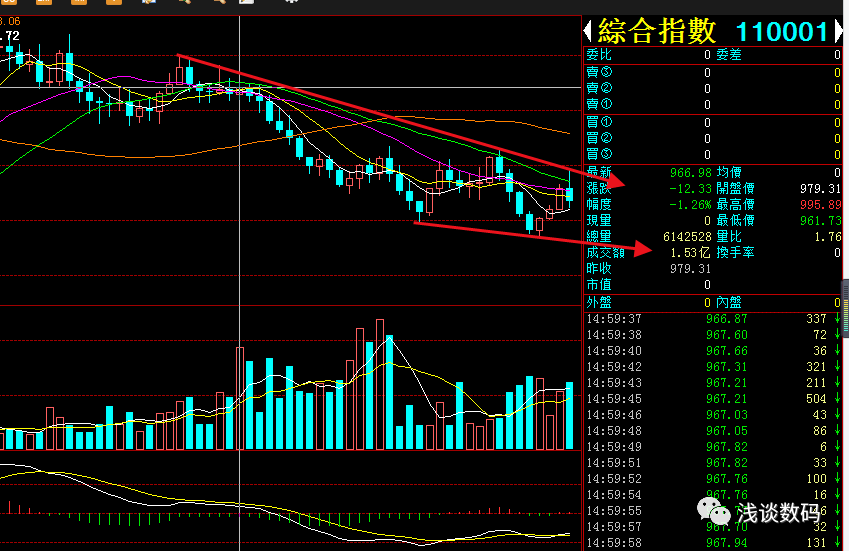The width and height of the screenshot is (849, 551).
Task: Click the stock code 110001
Action: pyautogui.click(x=781, y=31)
